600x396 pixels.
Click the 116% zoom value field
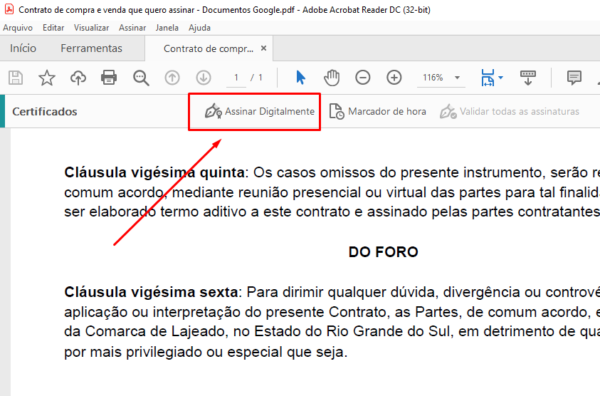click(x=433, y=78)
